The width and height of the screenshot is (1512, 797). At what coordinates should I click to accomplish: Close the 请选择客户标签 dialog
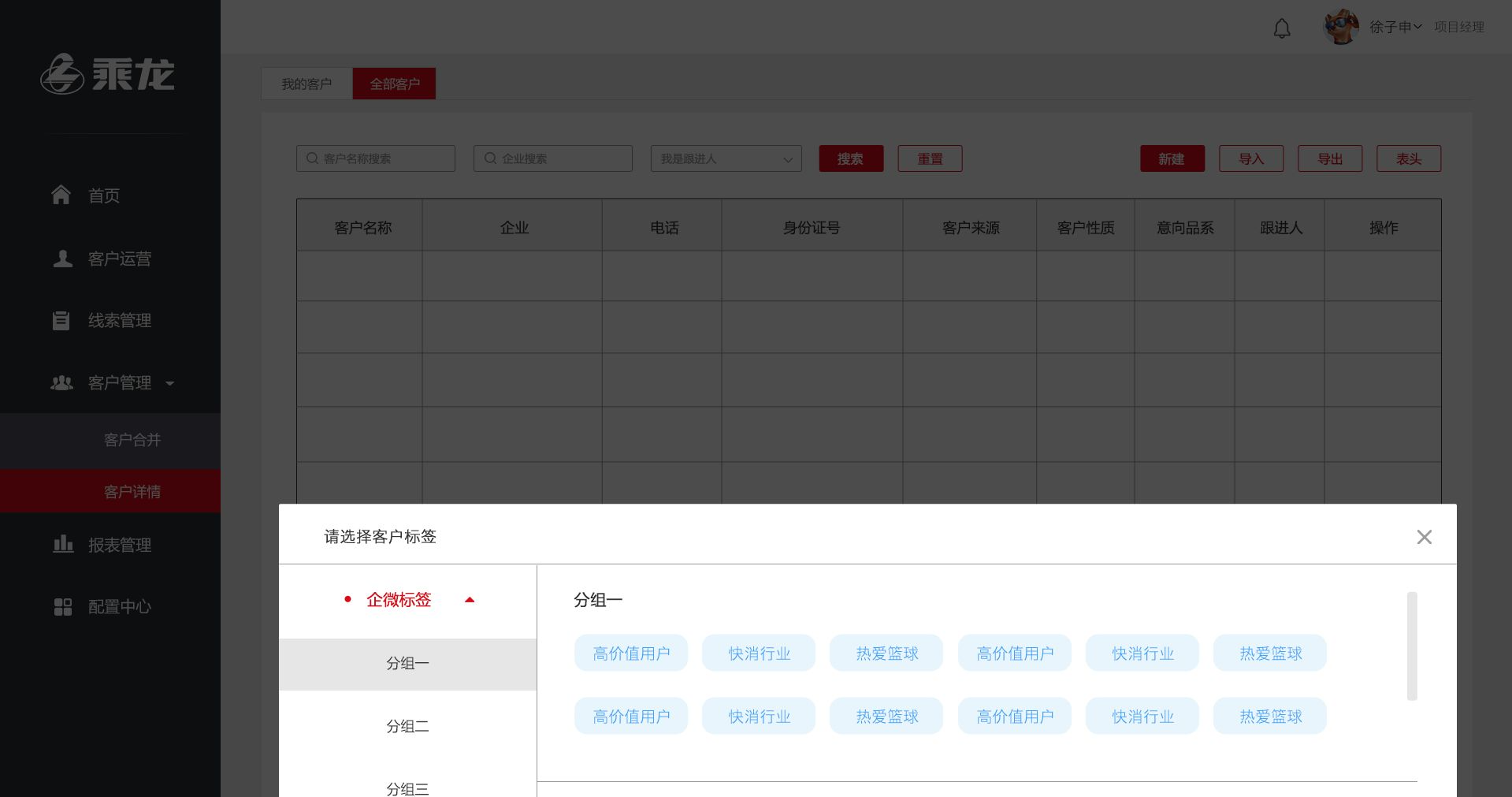(x=1424, y=537)
